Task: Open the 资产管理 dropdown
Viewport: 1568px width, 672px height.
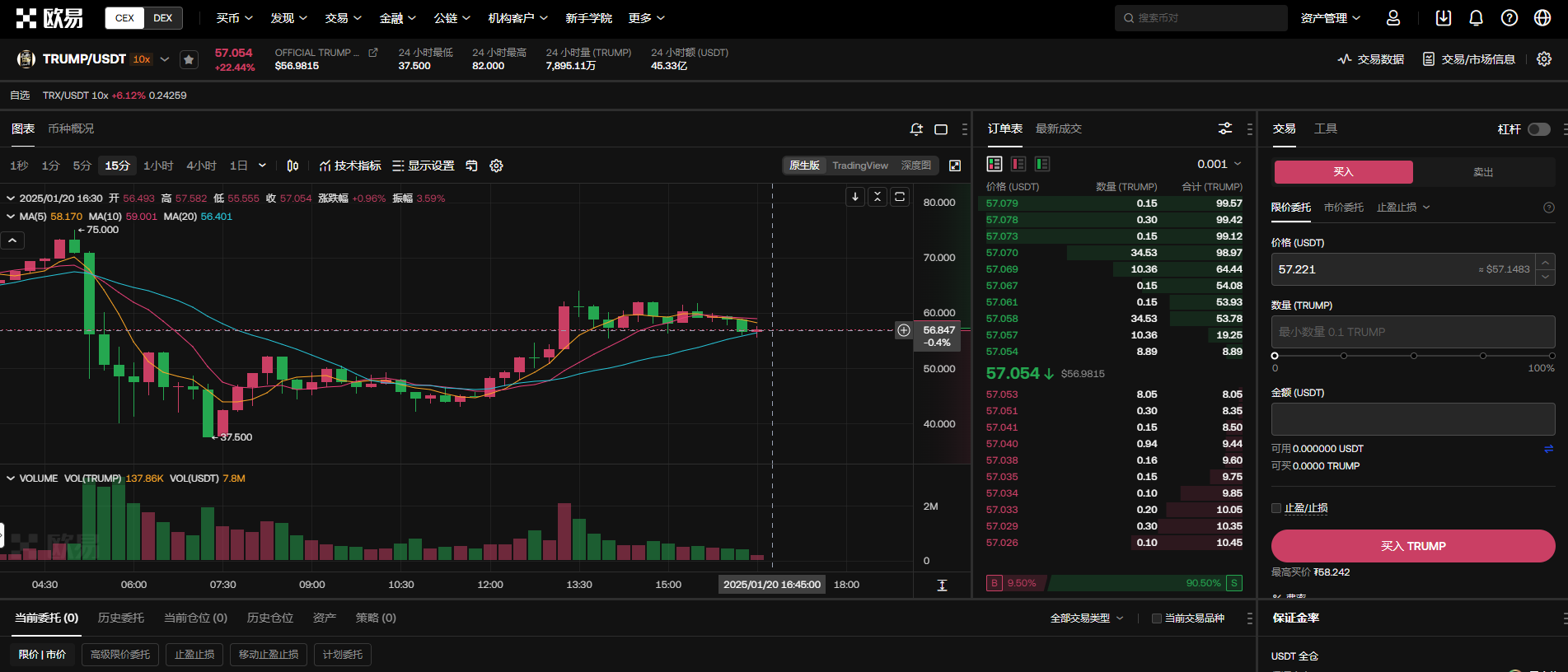Action: coord(1330,18)
